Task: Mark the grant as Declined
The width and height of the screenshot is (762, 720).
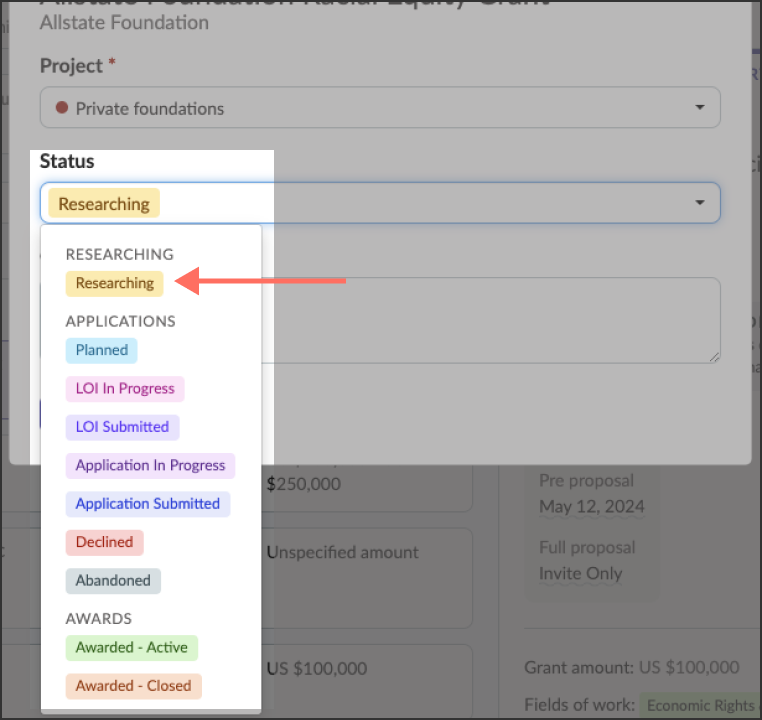Action: click(x=104, y=542)
